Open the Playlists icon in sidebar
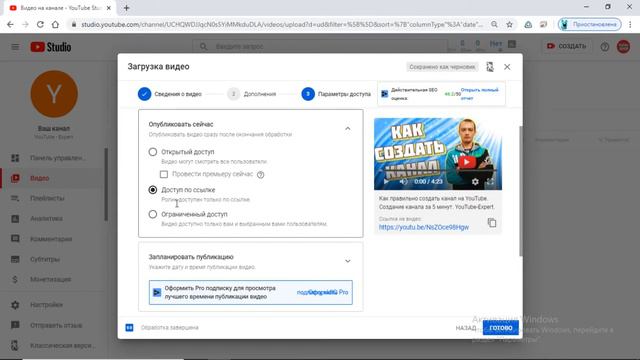The image size is (640, 360). tap(15, 198)
